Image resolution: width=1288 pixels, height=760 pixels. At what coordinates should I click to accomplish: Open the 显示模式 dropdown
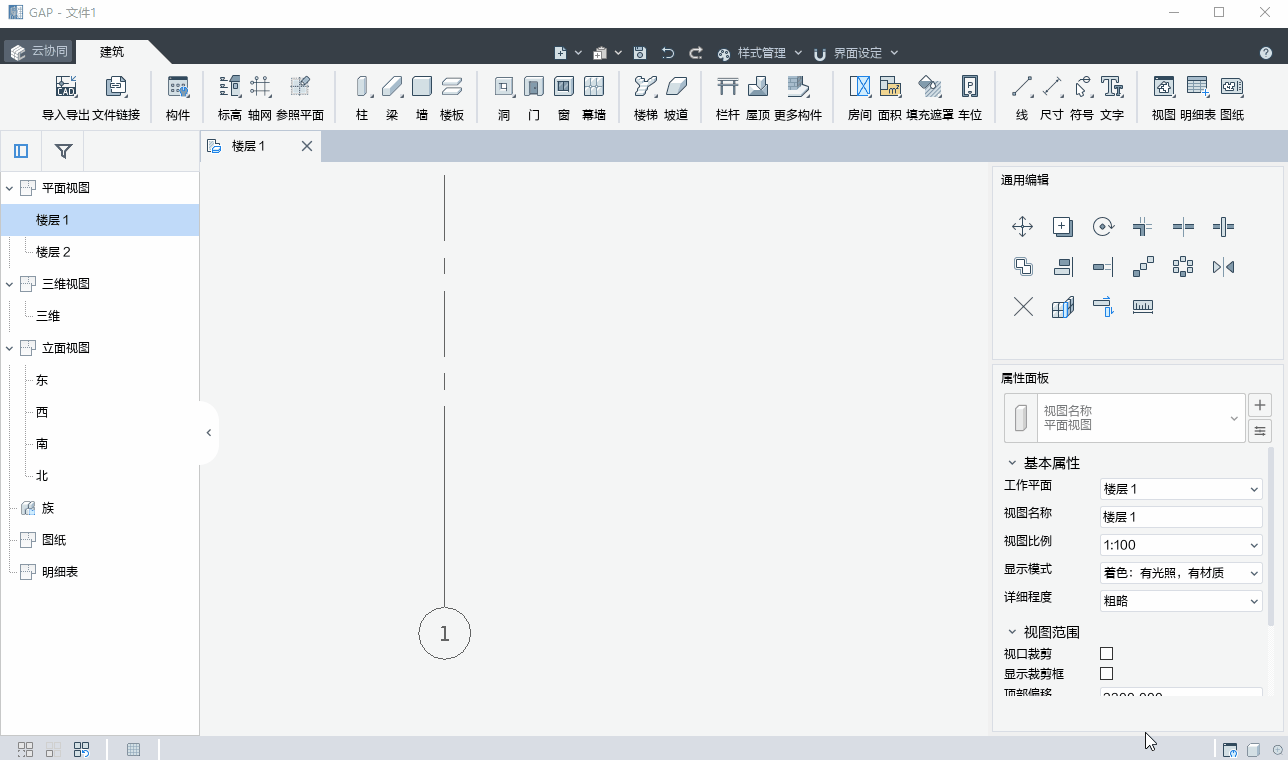tap(1181, 573)
